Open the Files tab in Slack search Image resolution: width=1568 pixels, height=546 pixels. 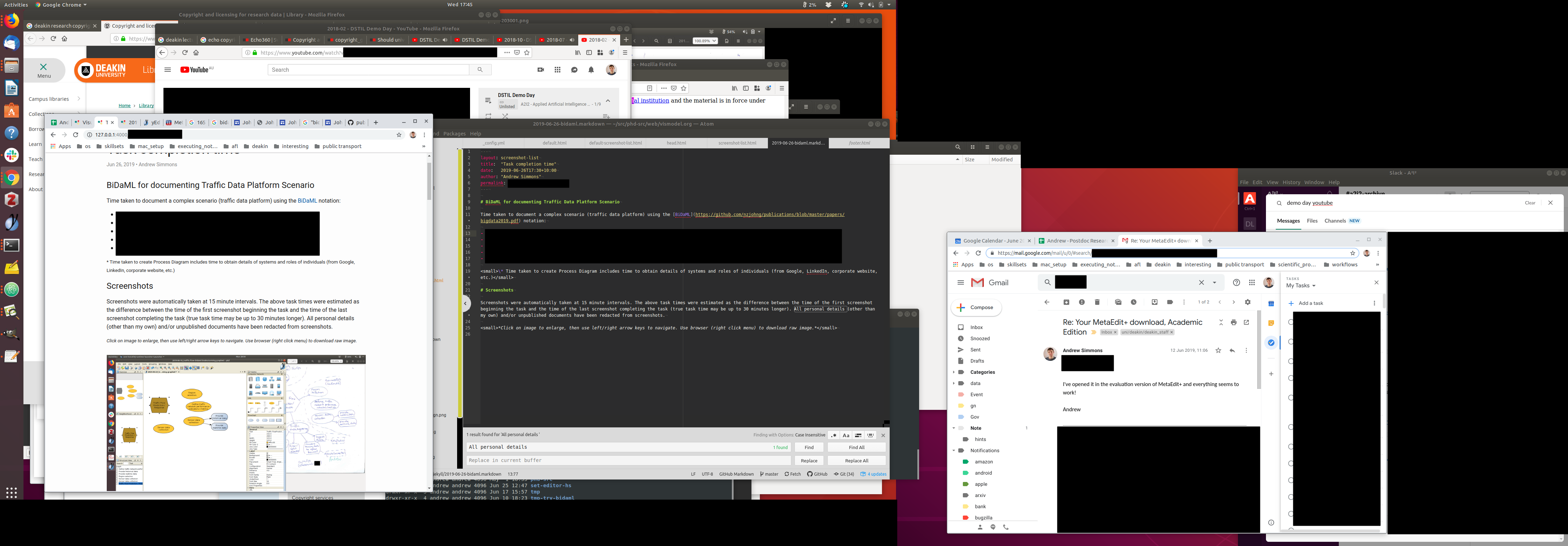coord(1312,221)
